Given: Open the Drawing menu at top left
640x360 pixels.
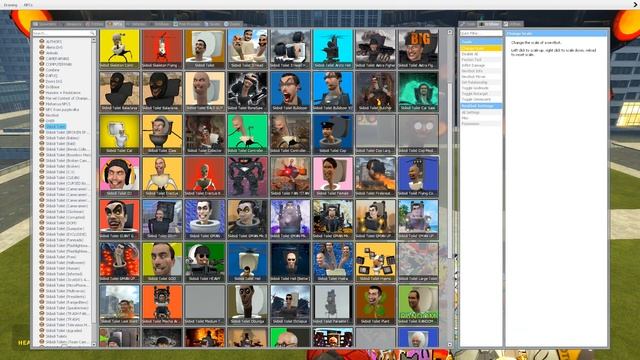Looking at the screenshot, I should tap(10, 5).
